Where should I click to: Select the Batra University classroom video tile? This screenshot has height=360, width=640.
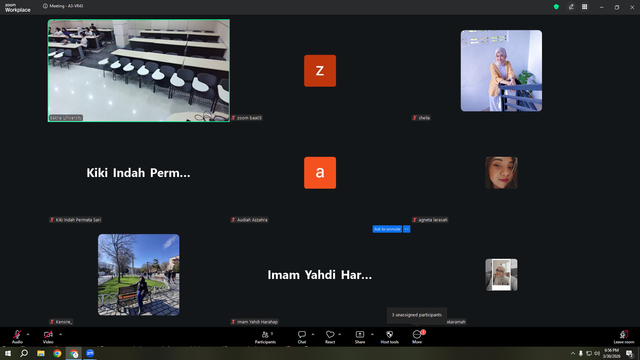tap(139, 71)
